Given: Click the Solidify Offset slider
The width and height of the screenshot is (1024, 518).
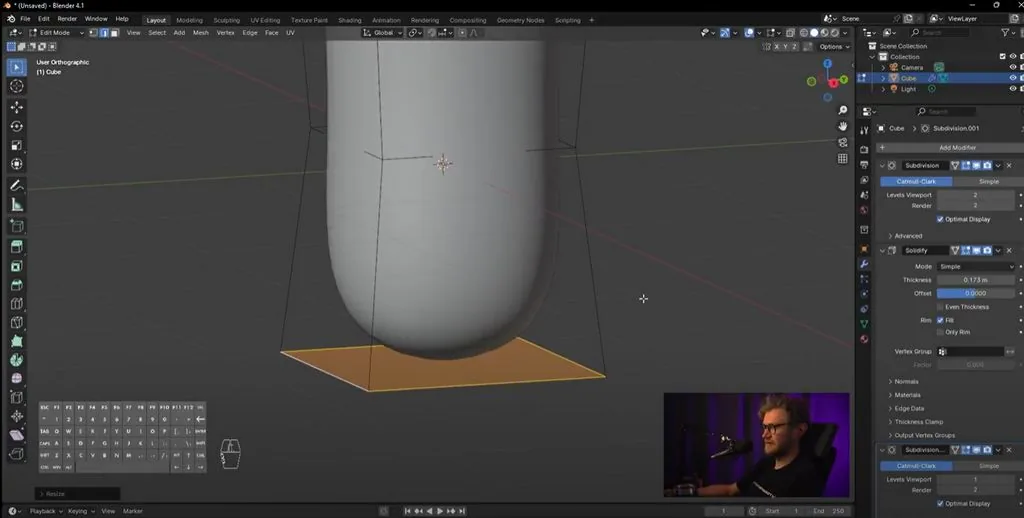Looking at the screenshot, I should click(x=976, y=293).
